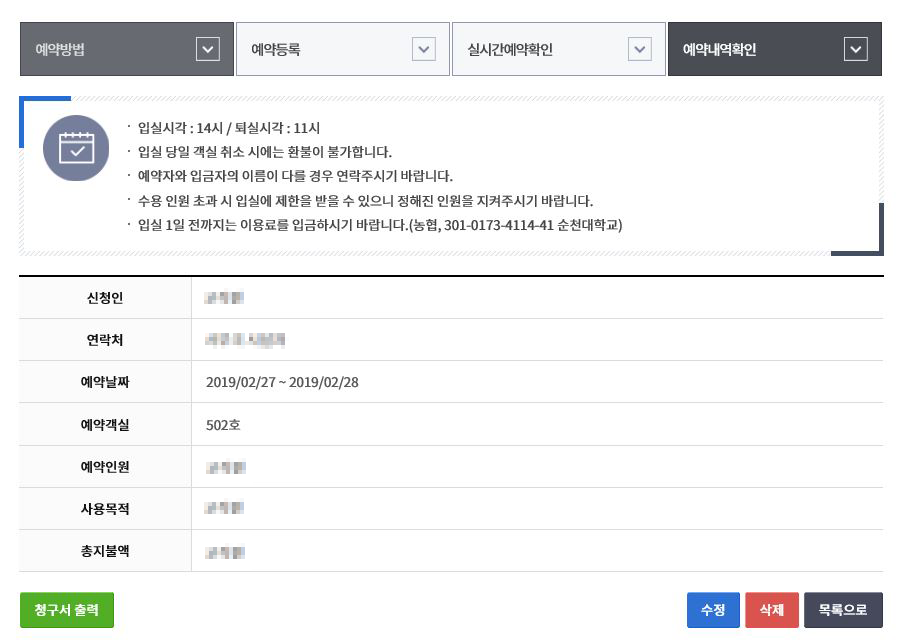Open the 실시간예약확인 tab
The height and width of the screenshot is (644, 912).
coord(558,49)
